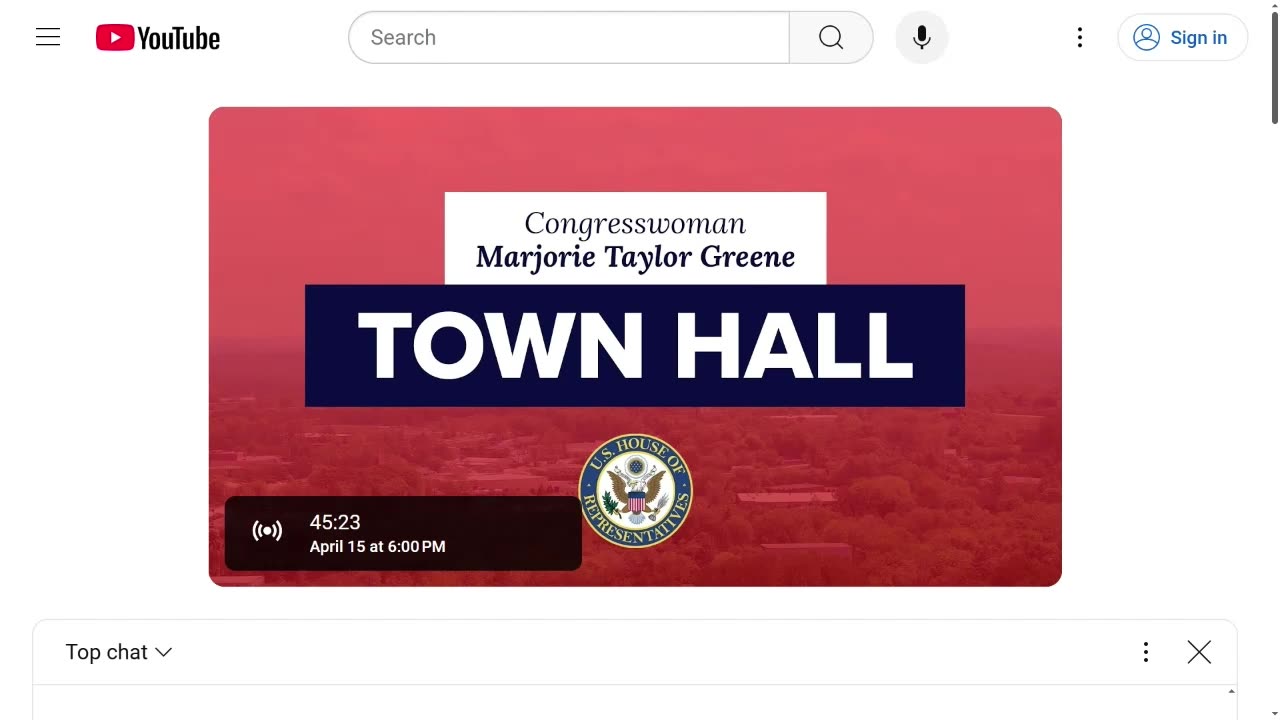Start voice search with the microphone
The width and height of the screenshot is (1280, 720).
(922, 38)
